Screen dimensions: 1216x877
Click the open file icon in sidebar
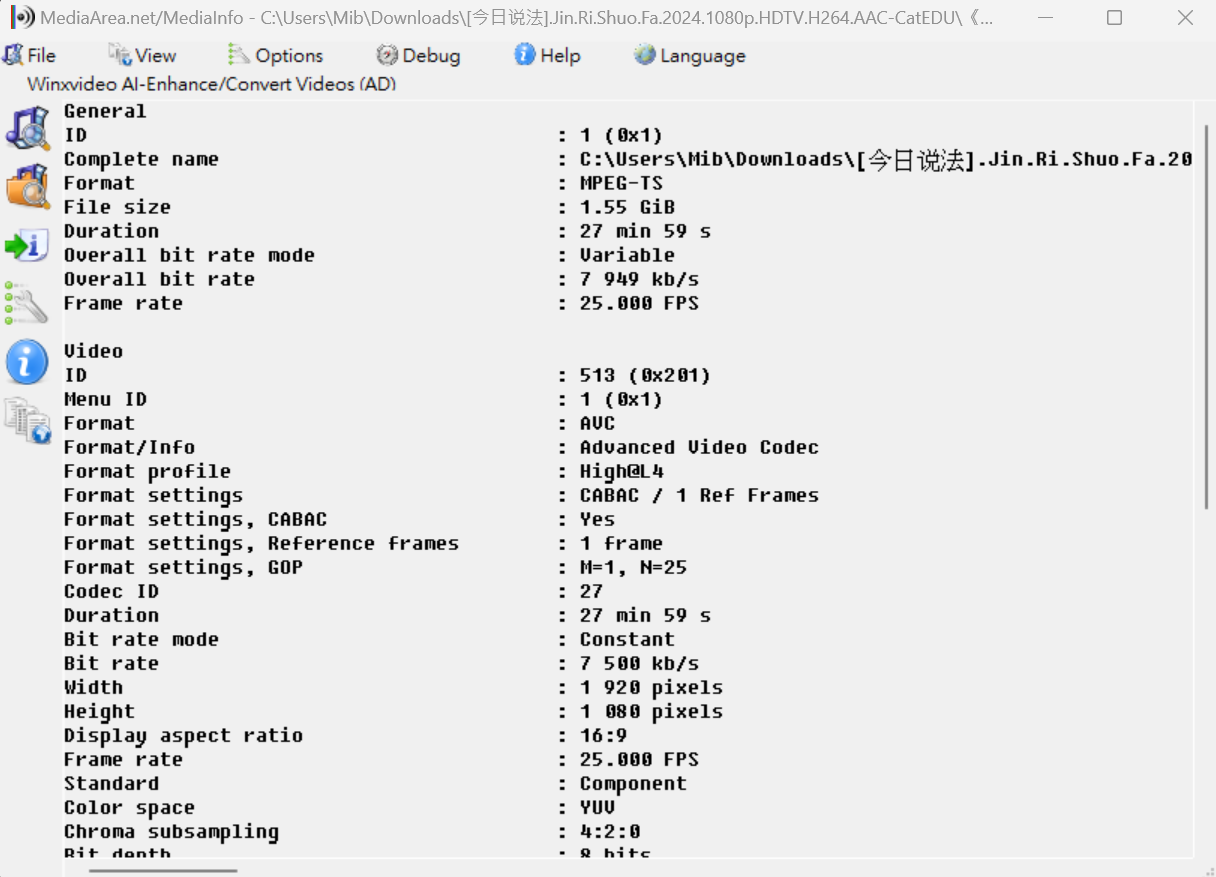pos(27,128)
